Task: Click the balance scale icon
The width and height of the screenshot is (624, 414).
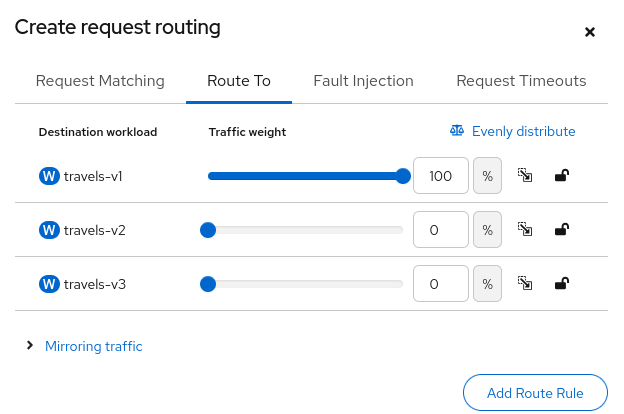Action: [457, 131]
